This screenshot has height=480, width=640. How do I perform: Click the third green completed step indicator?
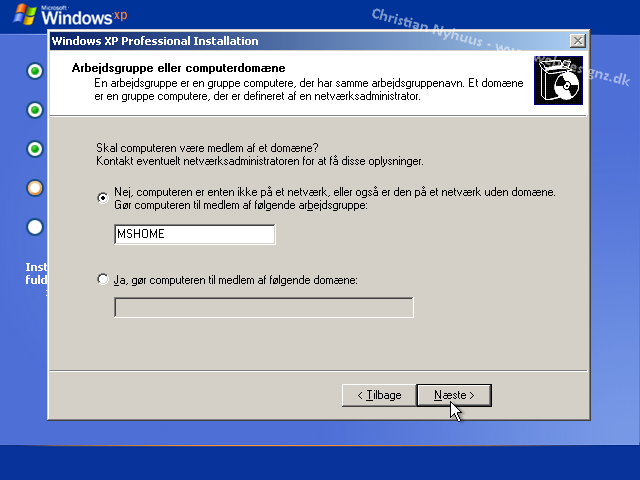coord(36,149)
